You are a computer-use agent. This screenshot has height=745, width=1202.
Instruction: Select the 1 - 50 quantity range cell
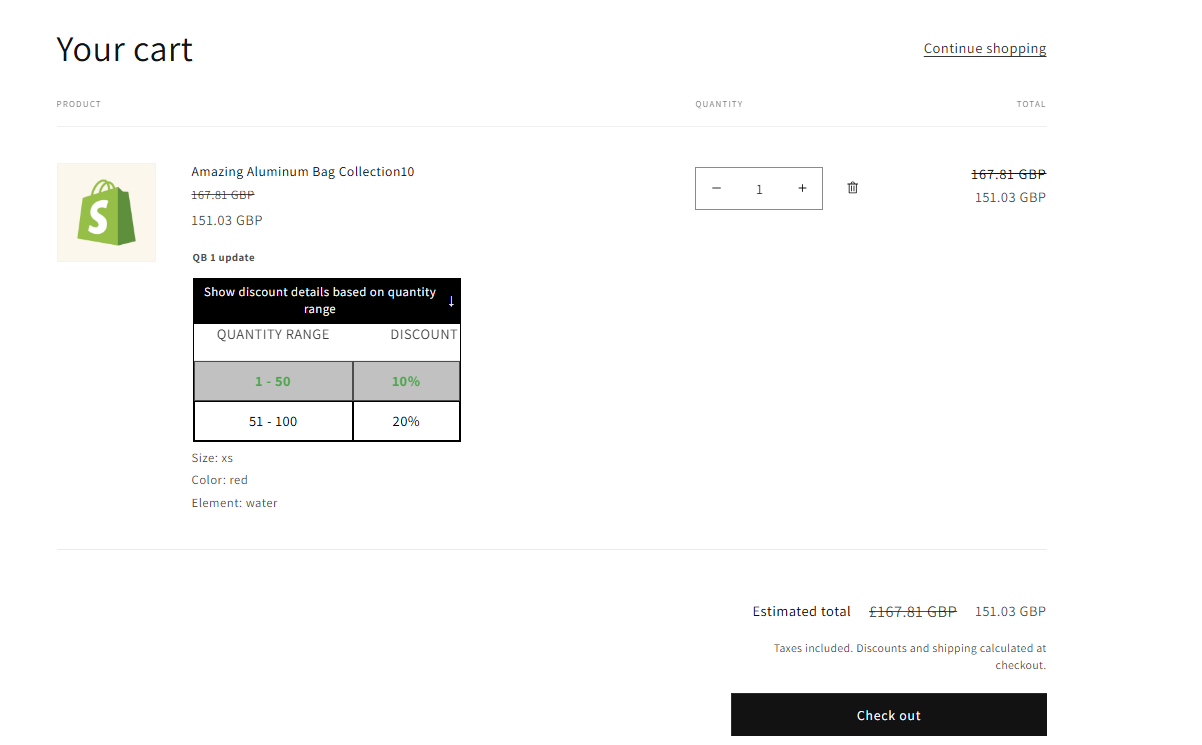tap(273, 382)
